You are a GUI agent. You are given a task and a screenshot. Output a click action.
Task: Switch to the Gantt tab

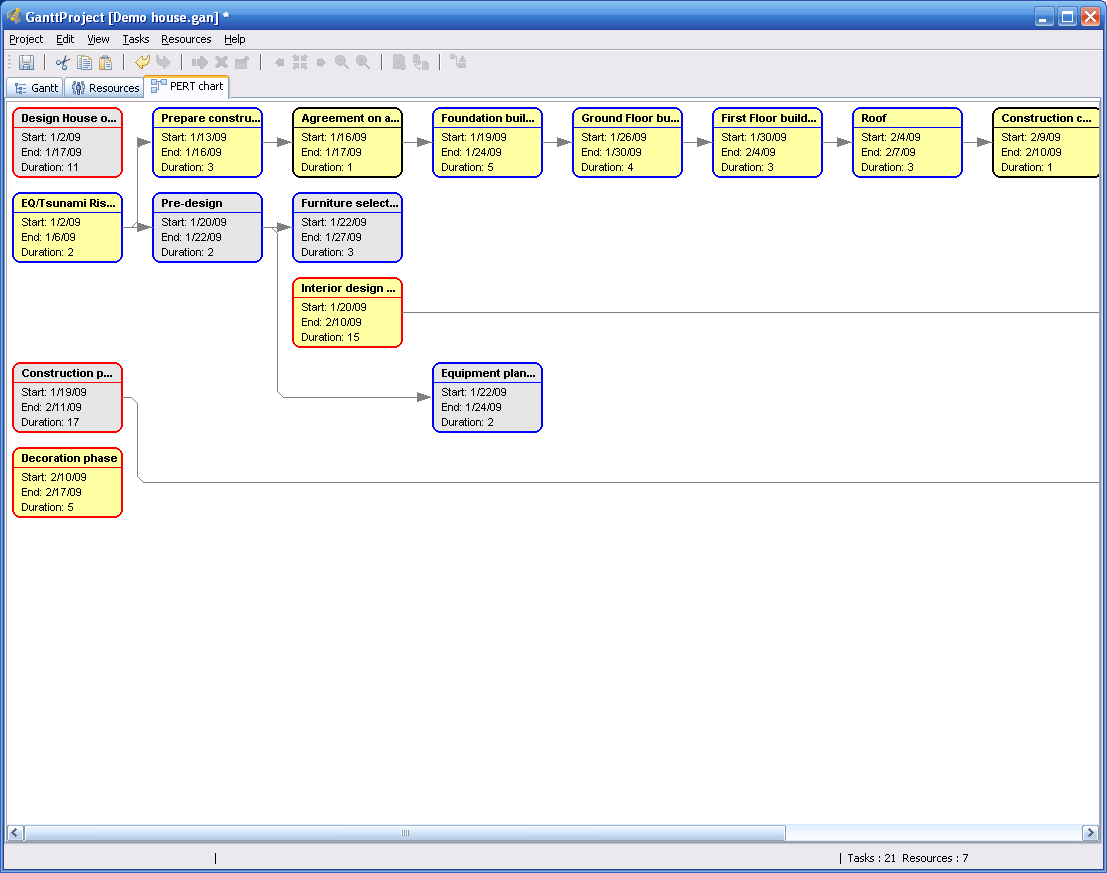[36, 88]
